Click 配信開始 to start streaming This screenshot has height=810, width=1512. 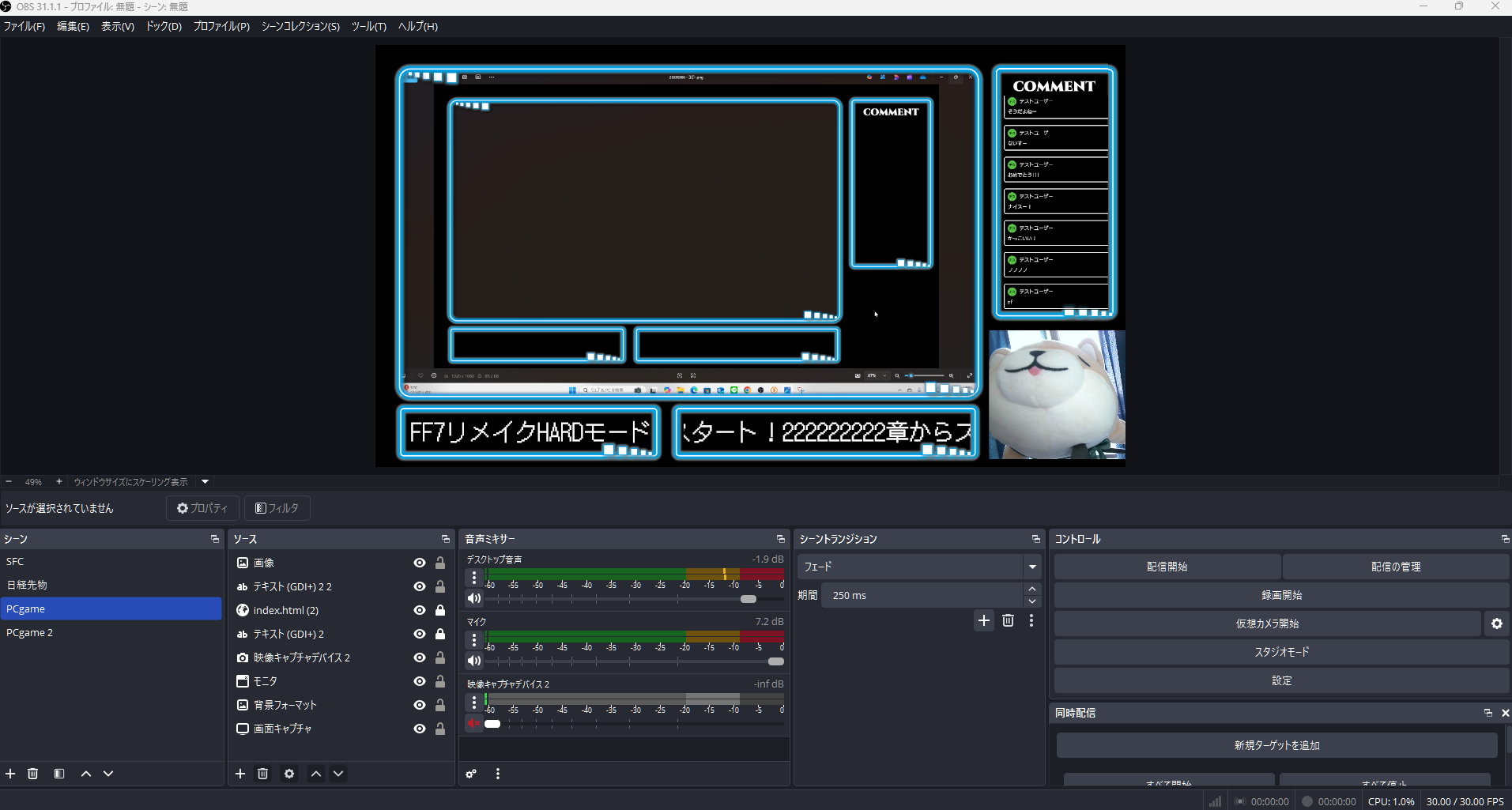[x=1167, y=567]
